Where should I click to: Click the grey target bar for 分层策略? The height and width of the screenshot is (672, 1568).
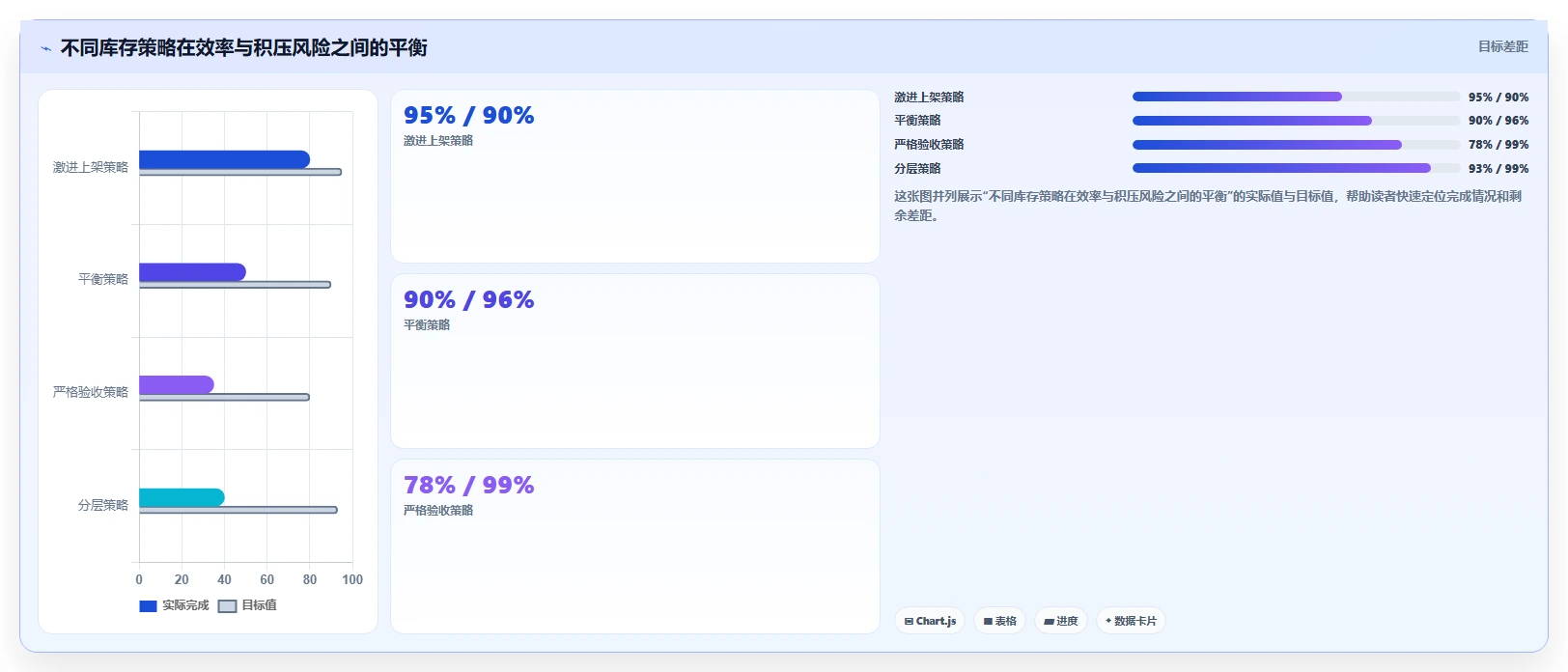tap(238, 510)
